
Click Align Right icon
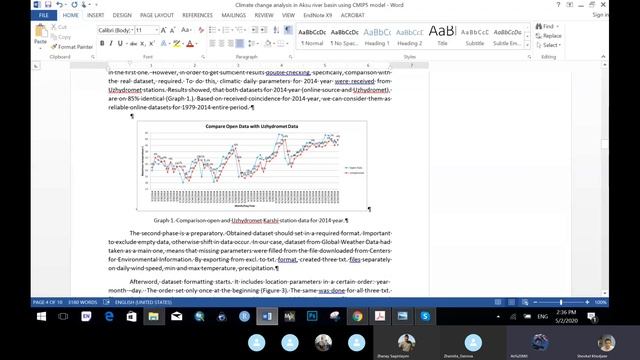231,43
